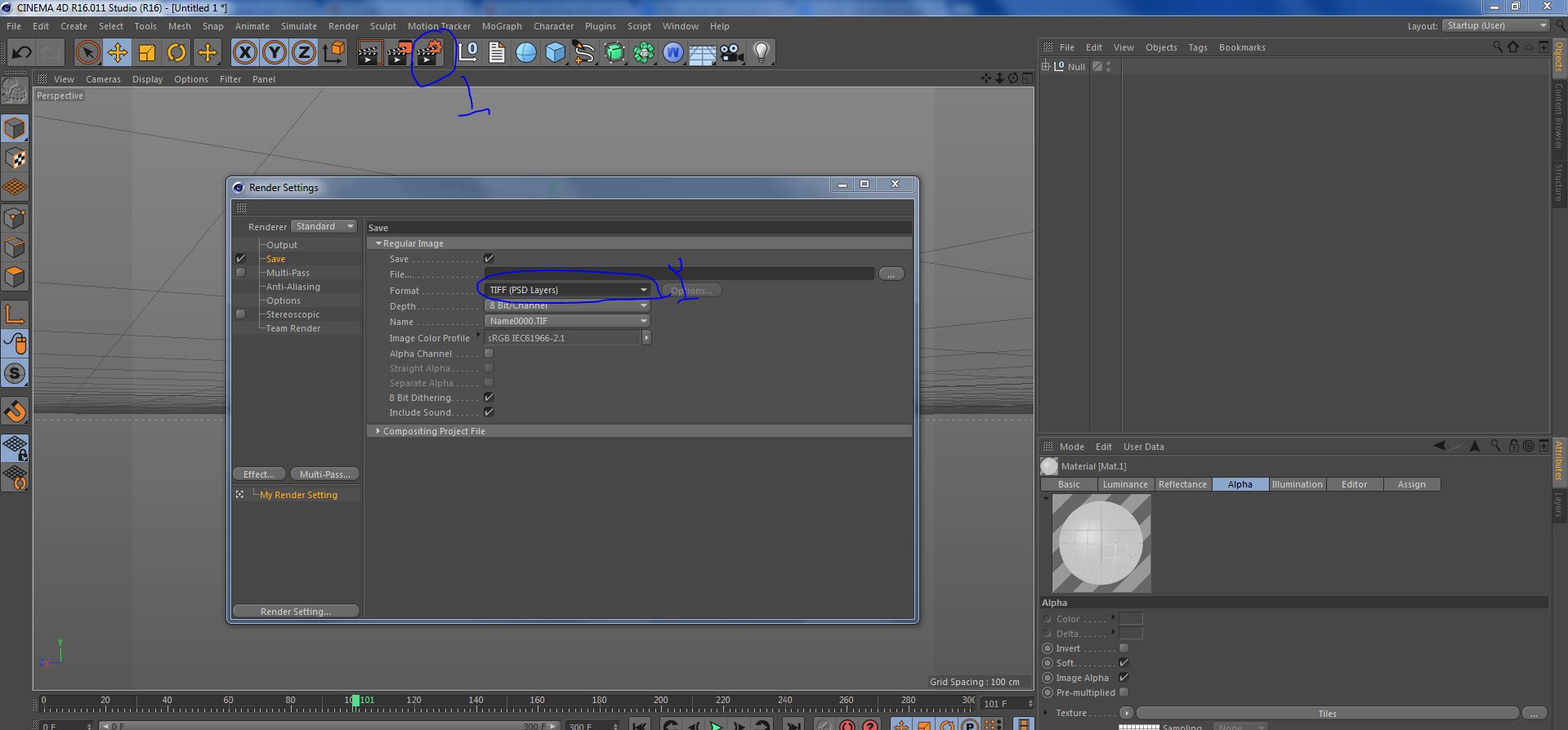Viewport: 1568px width, 730px height.
Task: Enable Multi-Pass checkbox in settings list
Action: pyautogui.click(x=240, y=273)
